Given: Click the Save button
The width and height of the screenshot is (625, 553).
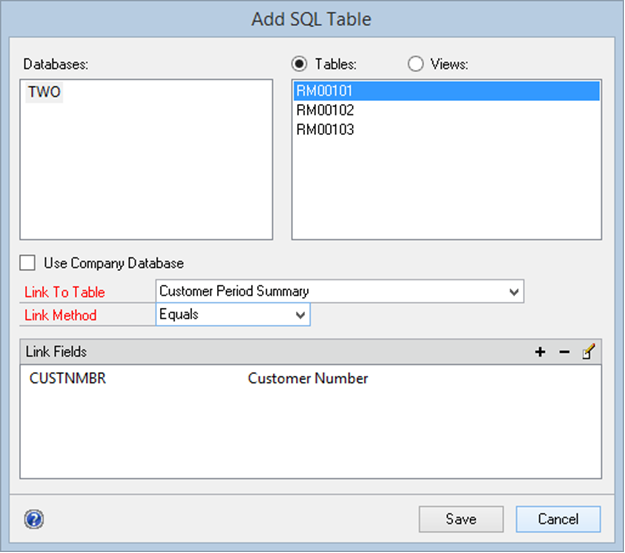Looking at the screenshot, I should pos(461,519).
